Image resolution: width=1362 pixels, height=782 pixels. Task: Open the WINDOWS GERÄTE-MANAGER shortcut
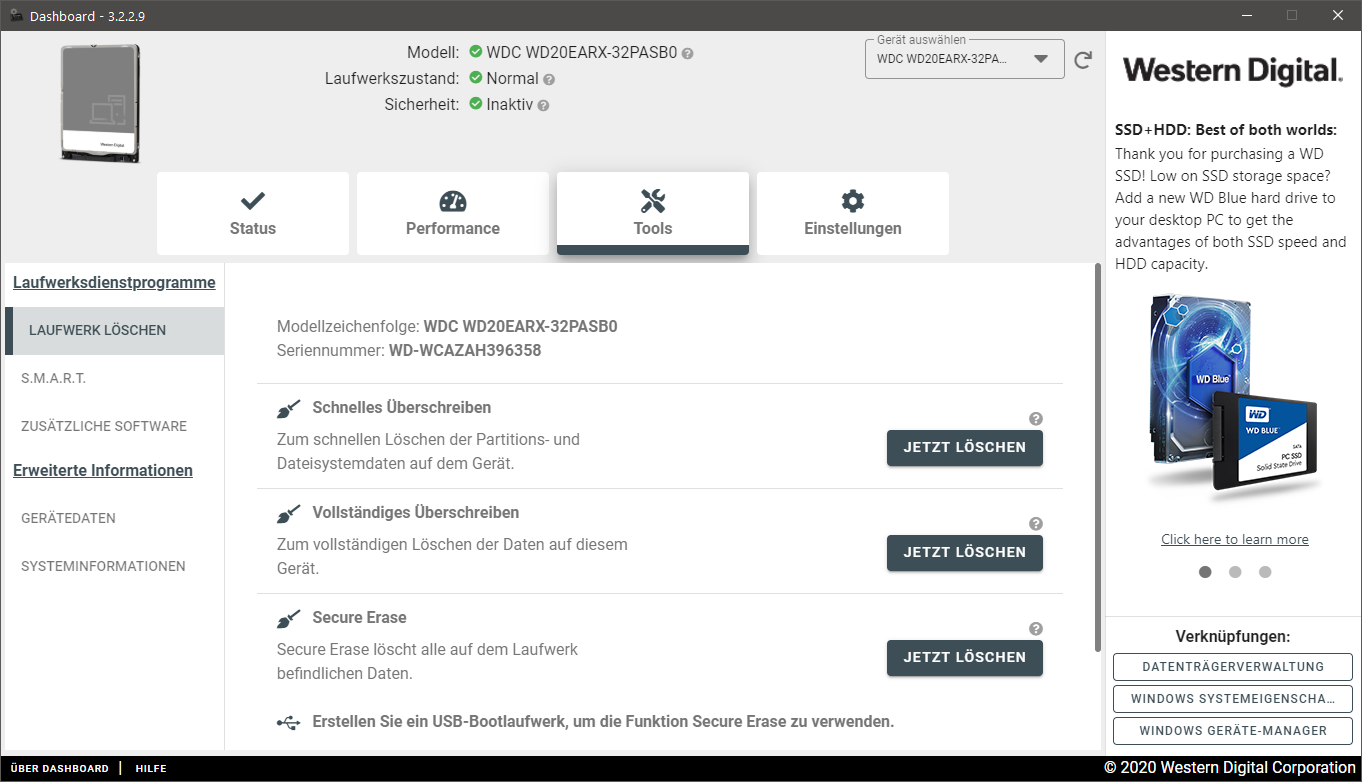1233,731
